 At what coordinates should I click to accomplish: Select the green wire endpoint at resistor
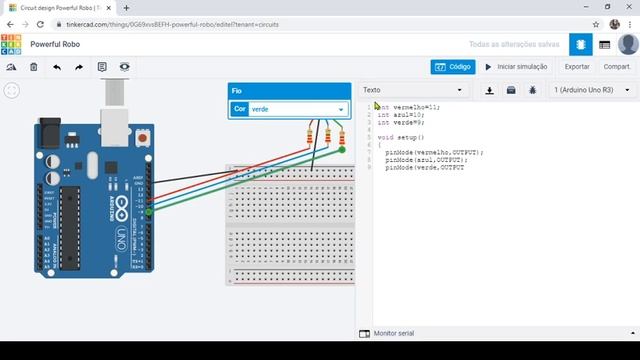(x=342, y=150)
